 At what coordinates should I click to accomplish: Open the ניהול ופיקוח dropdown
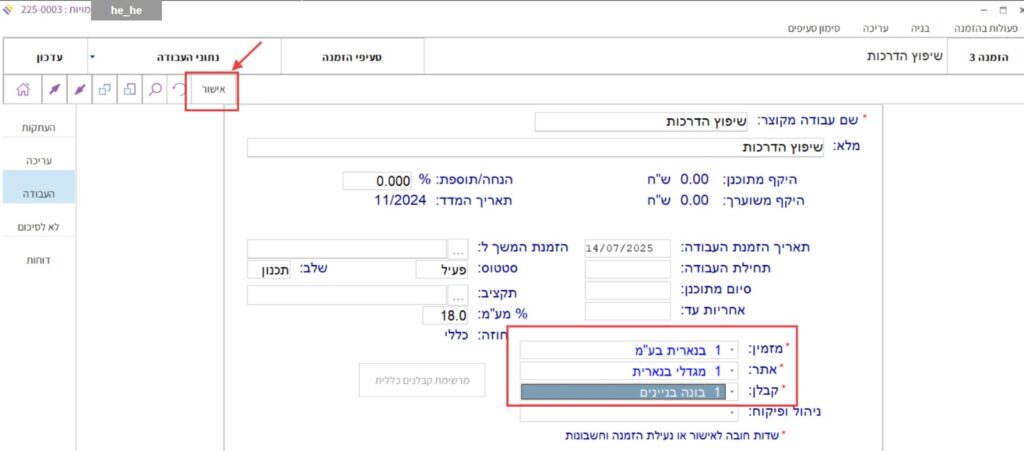tap(730, 412)
